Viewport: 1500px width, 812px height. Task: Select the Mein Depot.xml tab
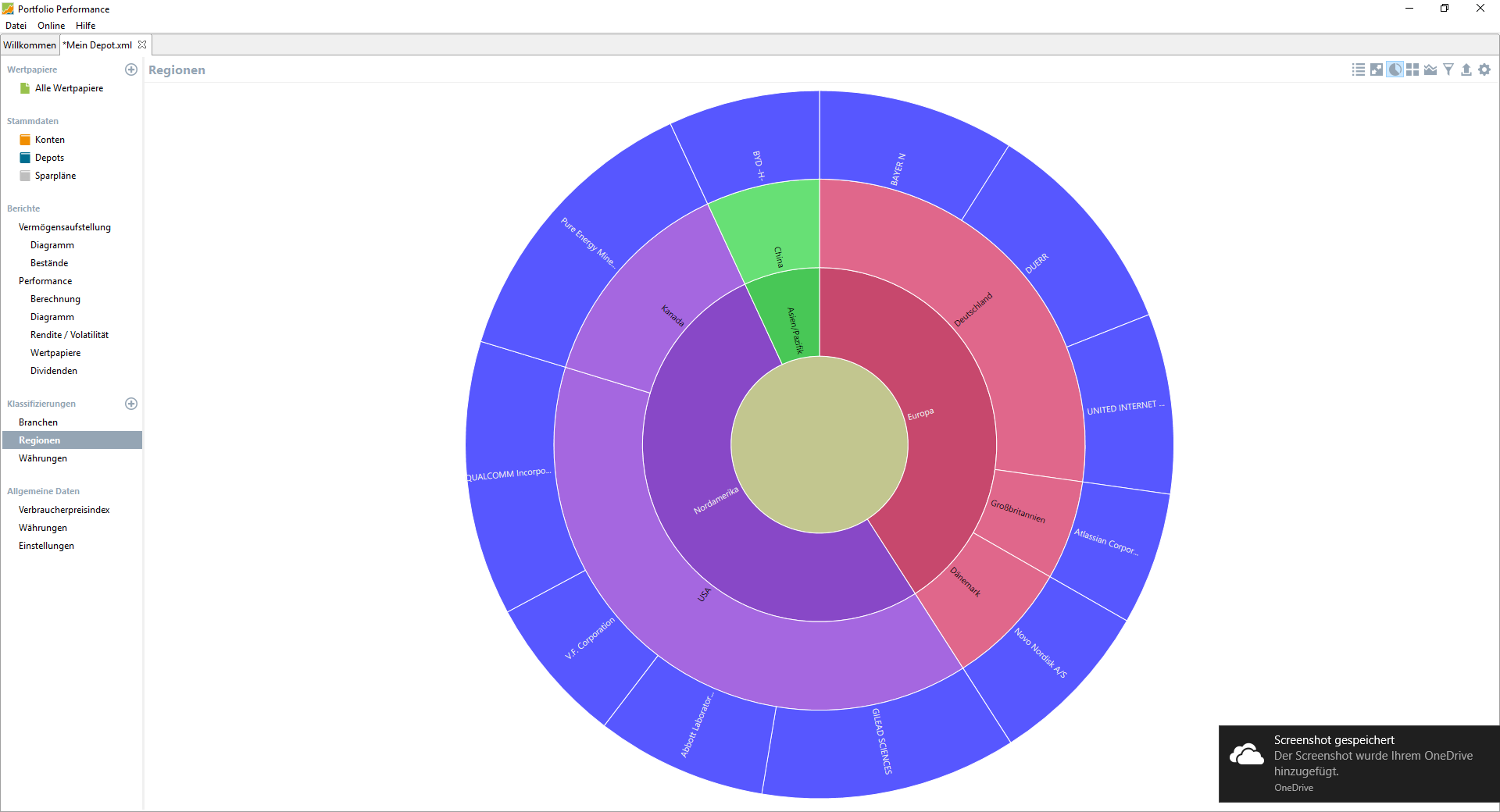pyautogui.click(x=98, y=45)
